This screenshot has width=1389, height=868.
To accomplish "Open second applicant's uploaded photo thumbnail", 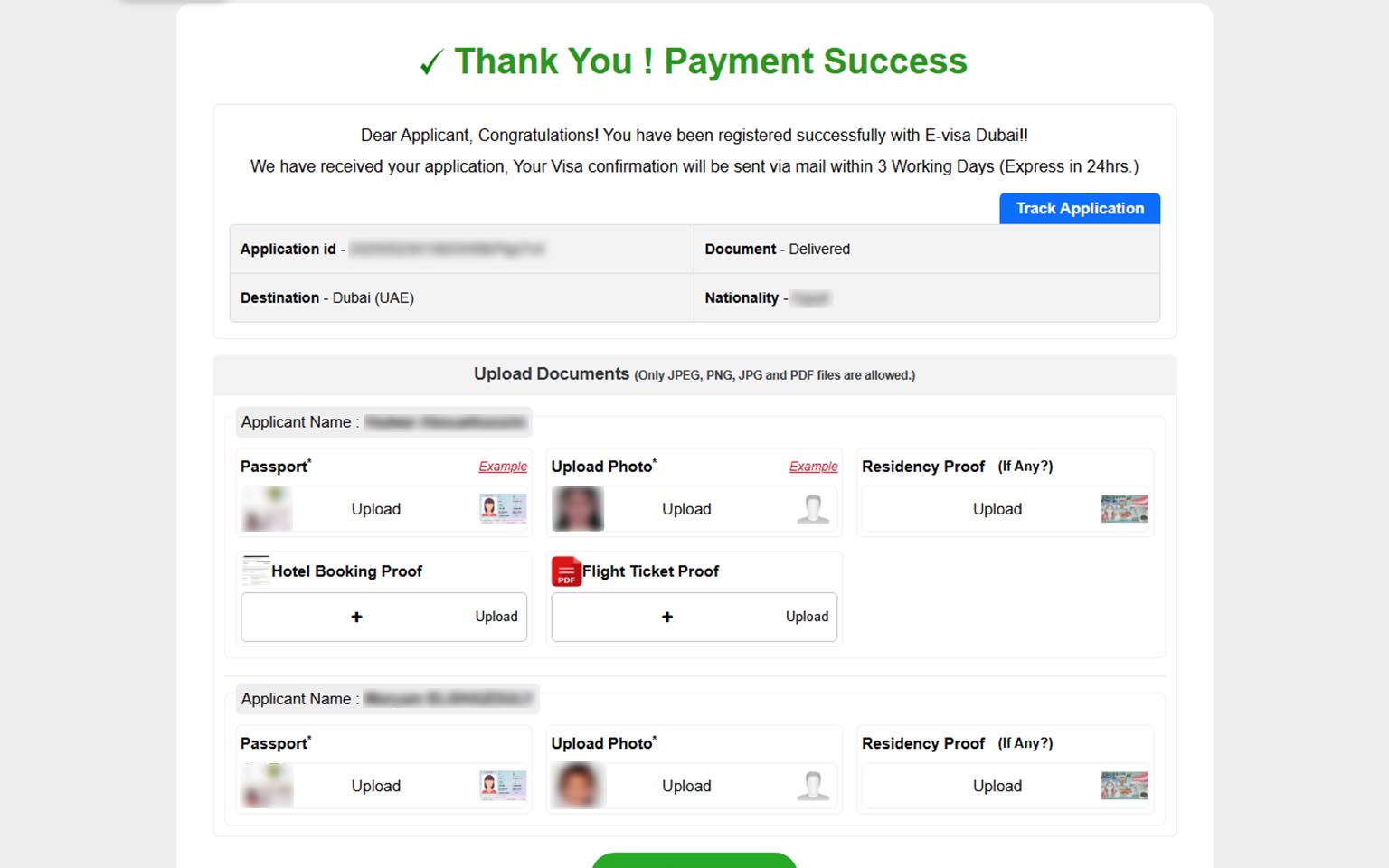I will pyautogui.click(x=577, y=786).
